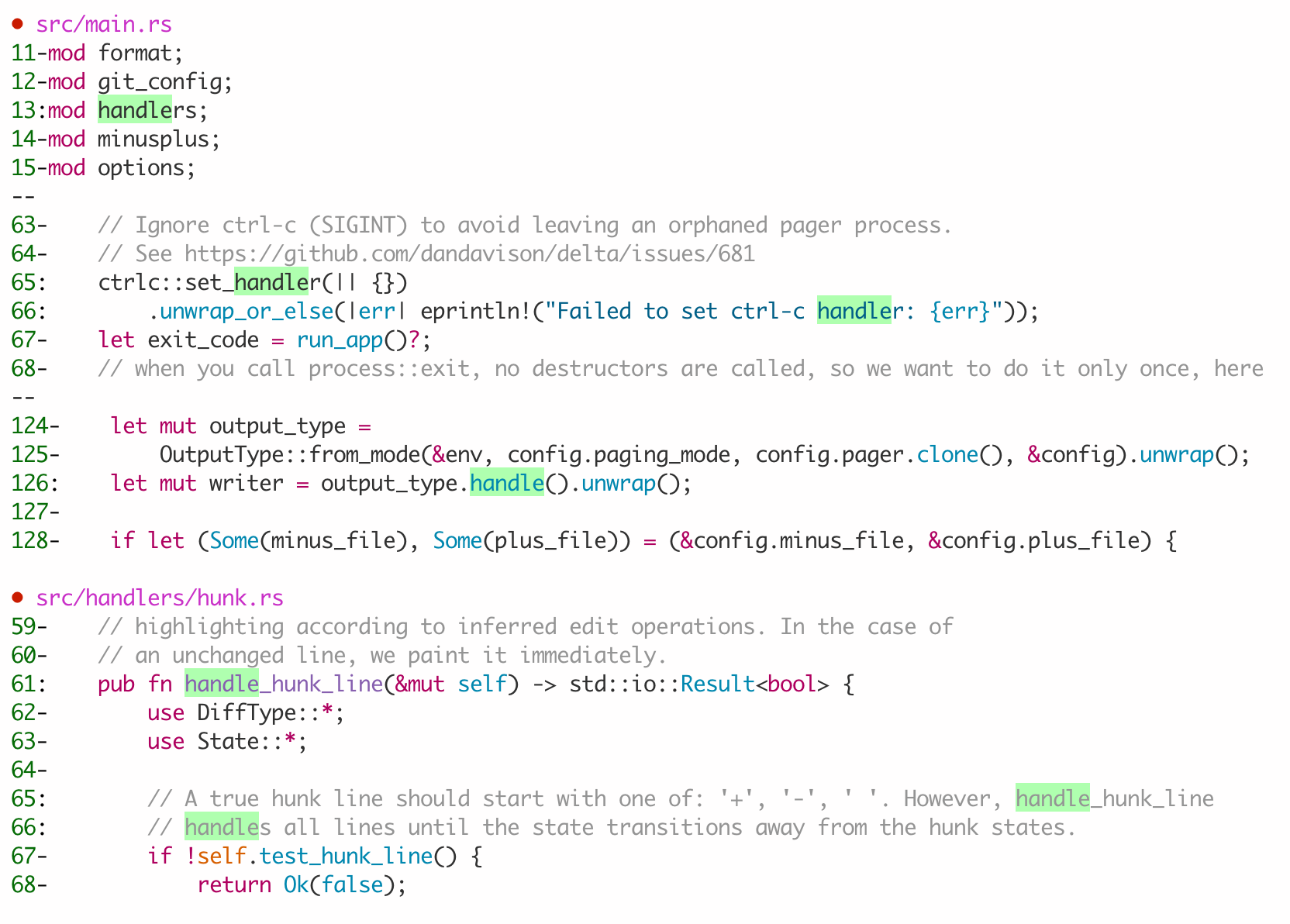
Task: Select the highlighted handle call on line 126
Action: pyautogui.click(x=507, y=483)
